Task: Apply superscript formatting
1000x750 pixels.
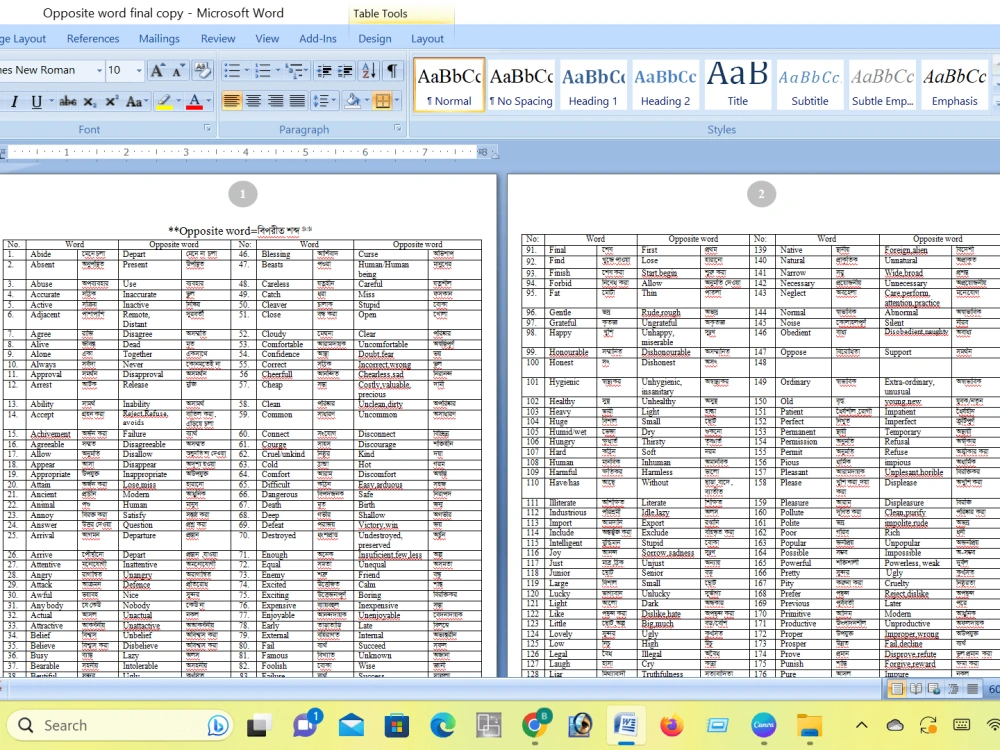Action: [112, 101]
